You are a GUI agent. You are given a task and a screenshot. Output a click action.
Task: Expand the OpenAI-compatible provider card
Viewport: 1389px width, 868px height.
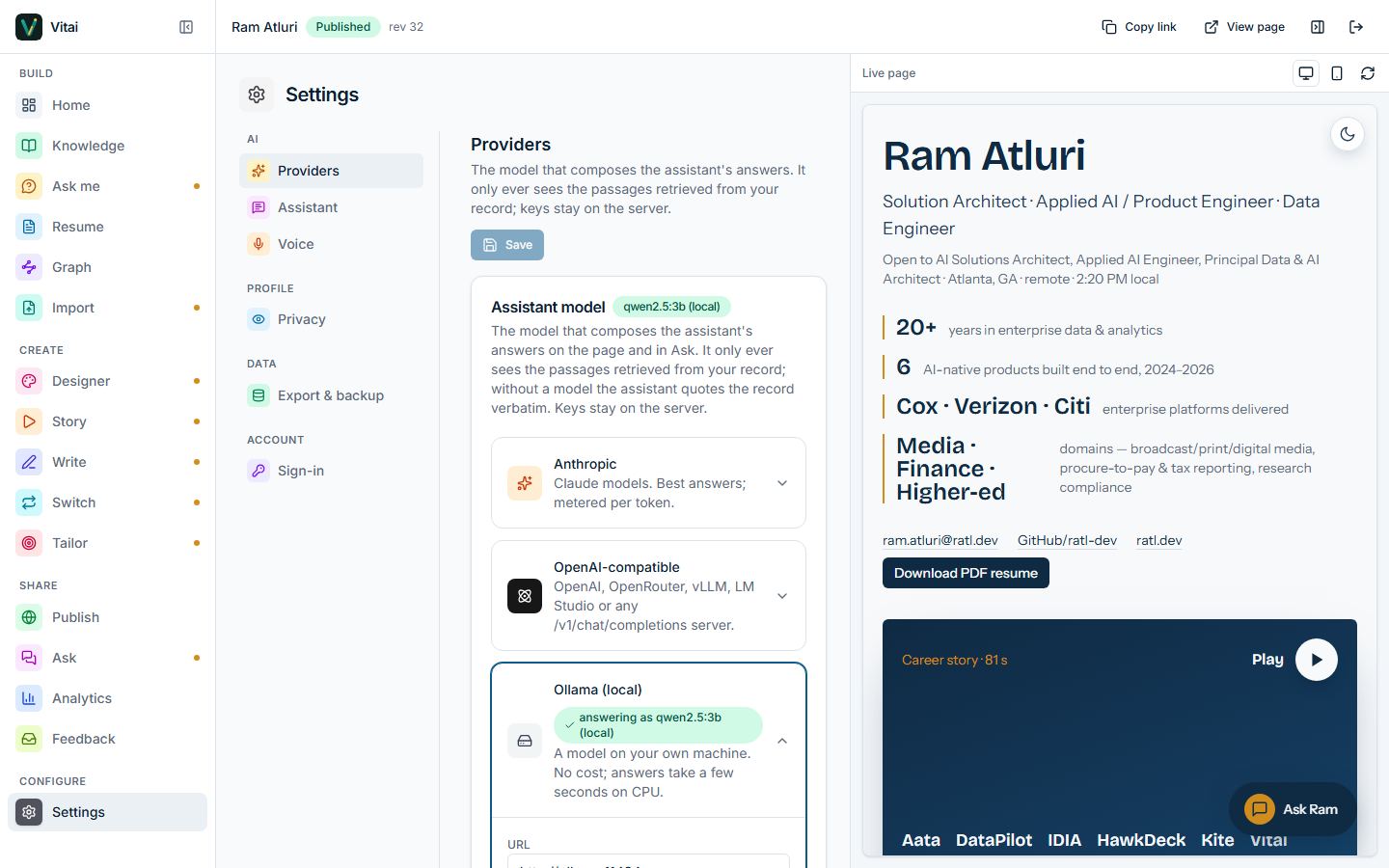(648, 596)
